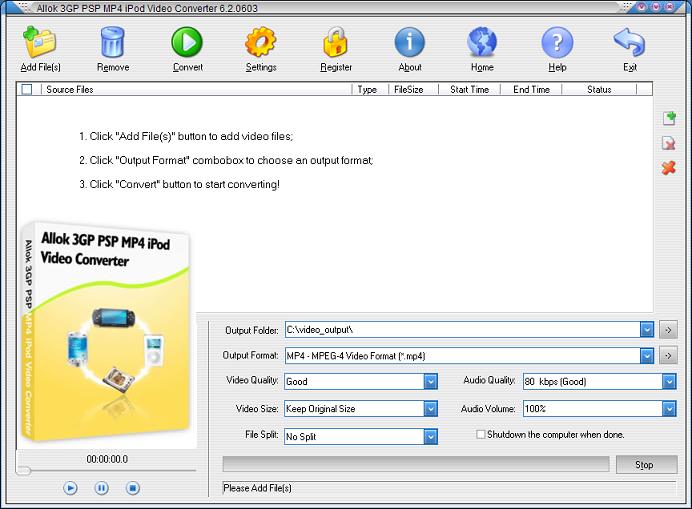The height and width of the screenshot is (509, 692).
Task: Click the remove selected file side icon
Action: (x=669, y=143)
